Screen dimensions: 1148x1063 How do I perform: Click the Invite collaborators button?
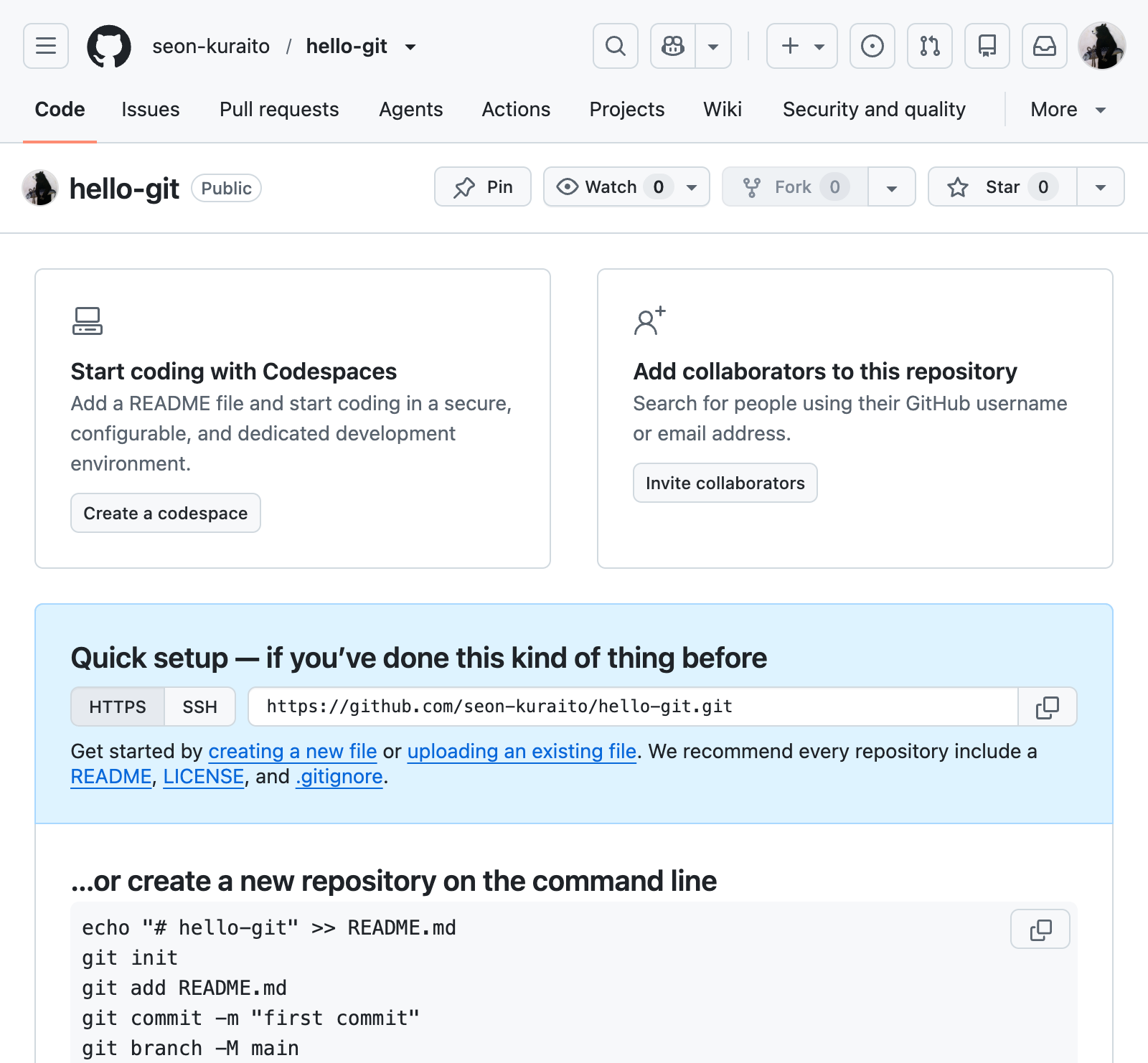tap(725, 483)
